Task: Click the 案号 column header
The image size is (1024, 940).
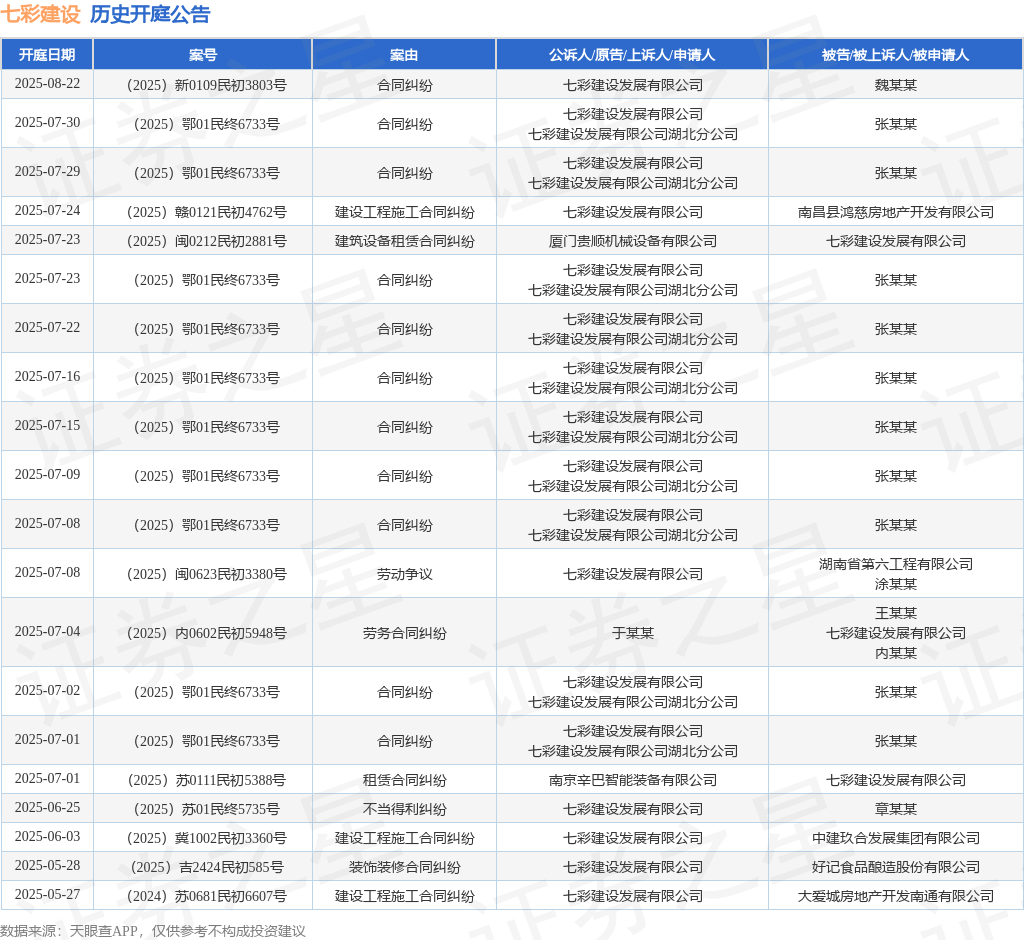Action: 203,55
